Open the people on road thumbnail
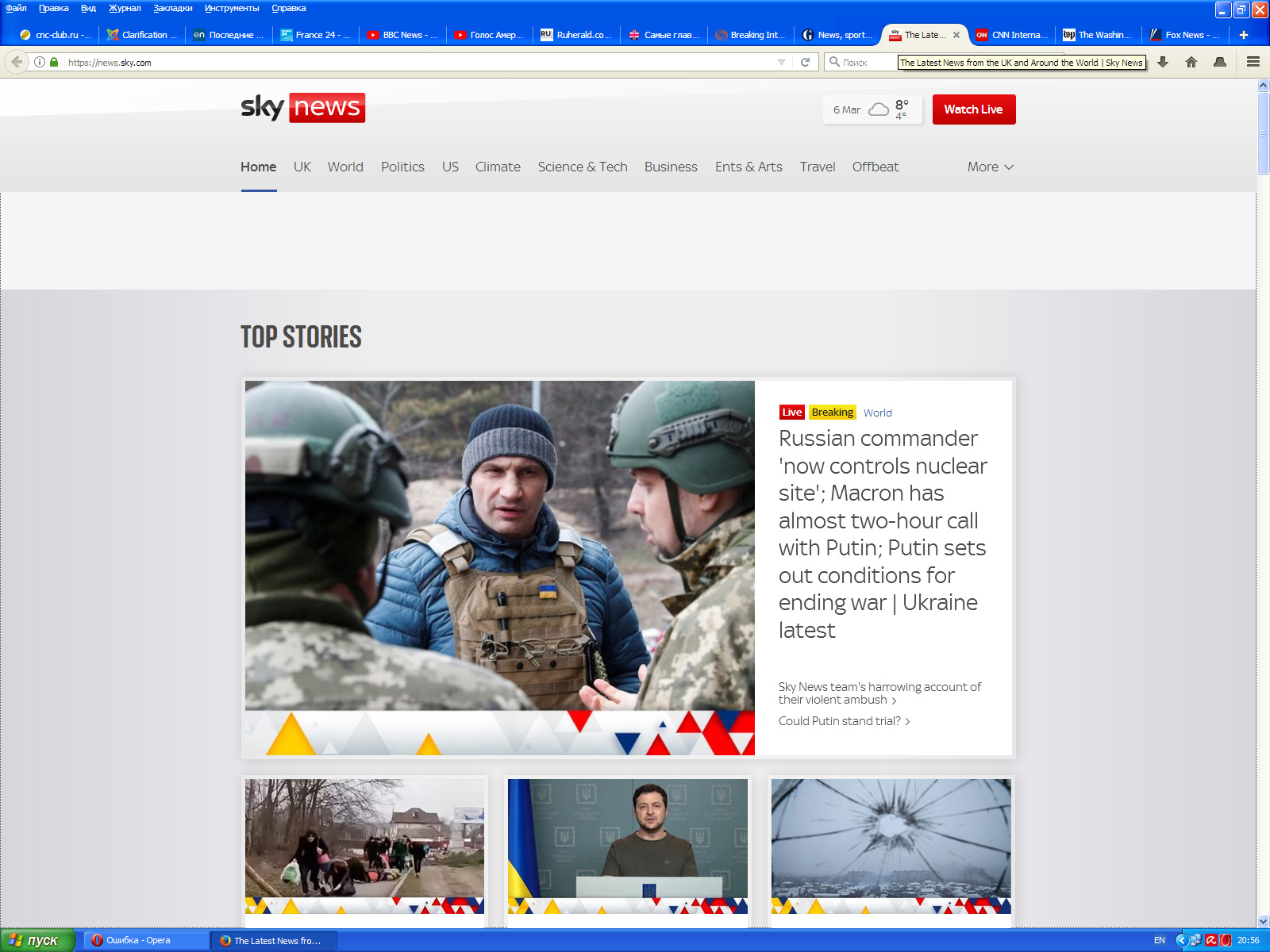Viewport: 1270px width, 952px height. click(364, 846)
